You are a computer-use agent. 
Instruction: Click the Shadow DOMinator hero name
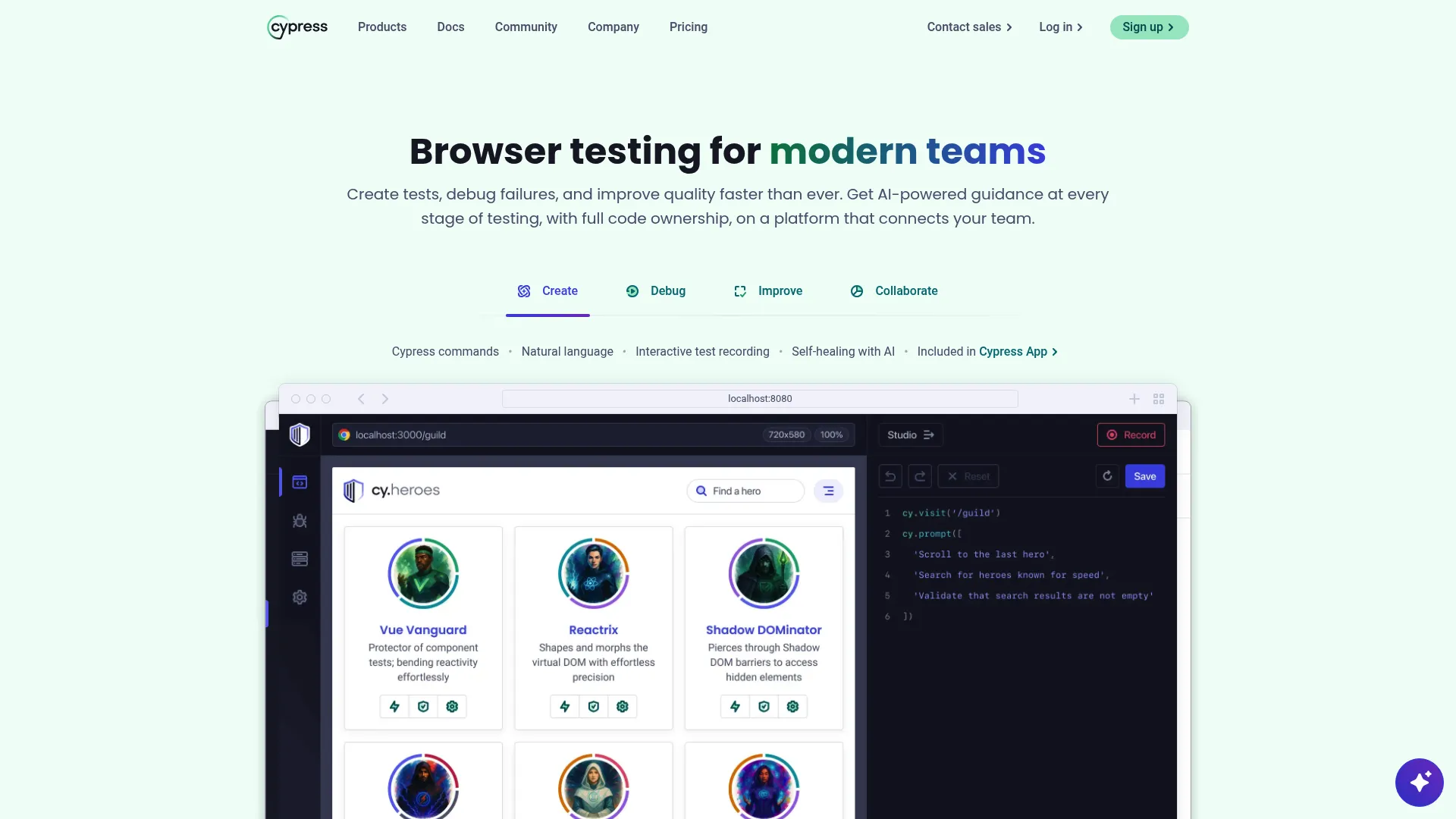[764, 630]
